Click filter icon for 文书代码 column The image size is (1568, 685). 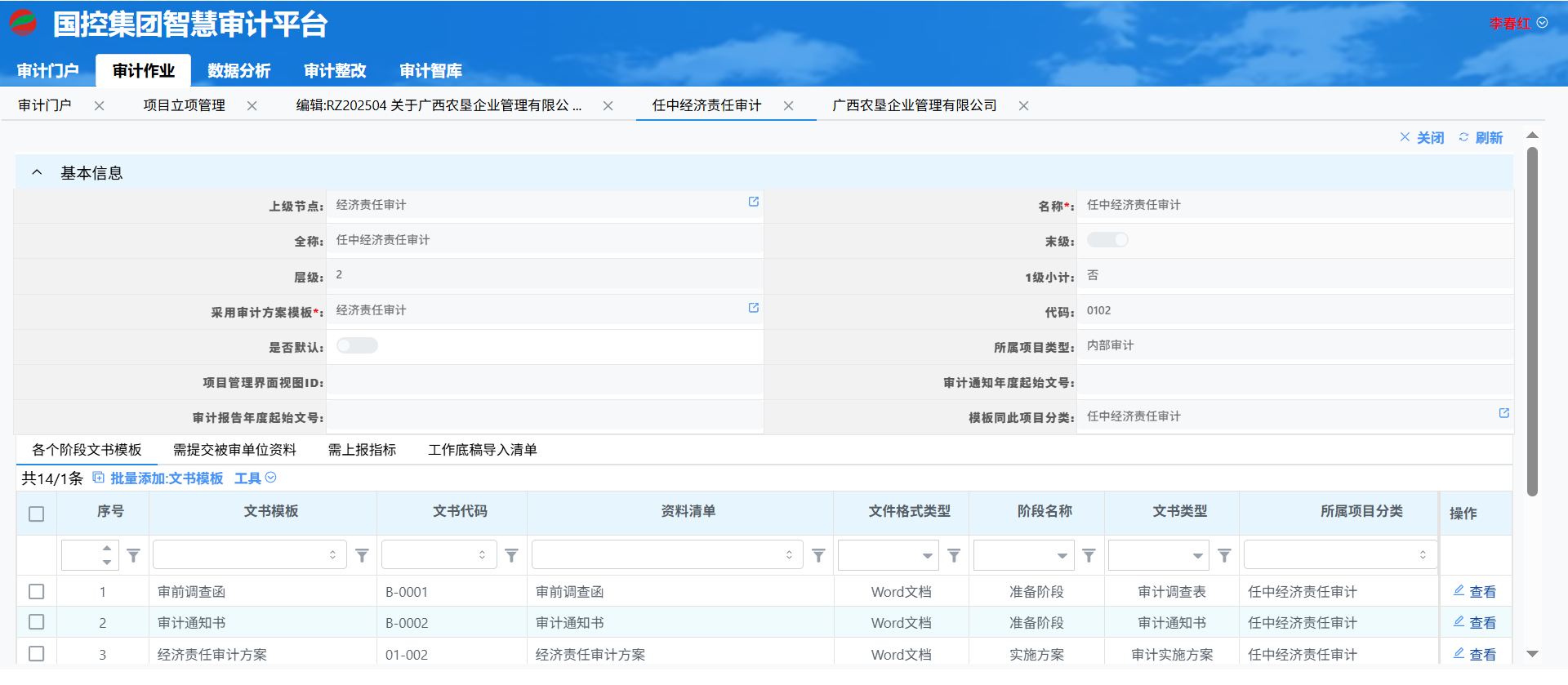click(x=511, y=556)
